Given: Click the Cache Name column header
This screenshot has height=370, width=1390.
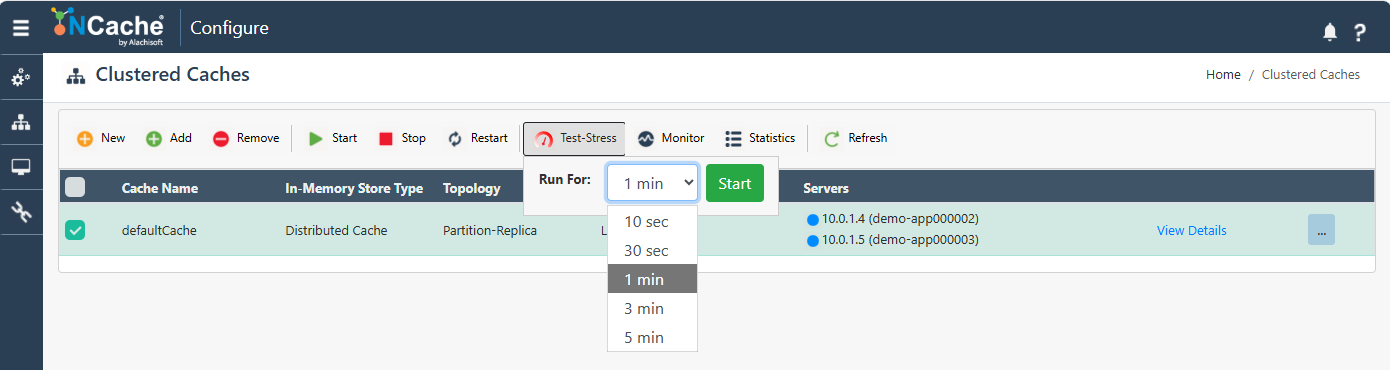Looking at the screenshot, I should coord(160,188).
